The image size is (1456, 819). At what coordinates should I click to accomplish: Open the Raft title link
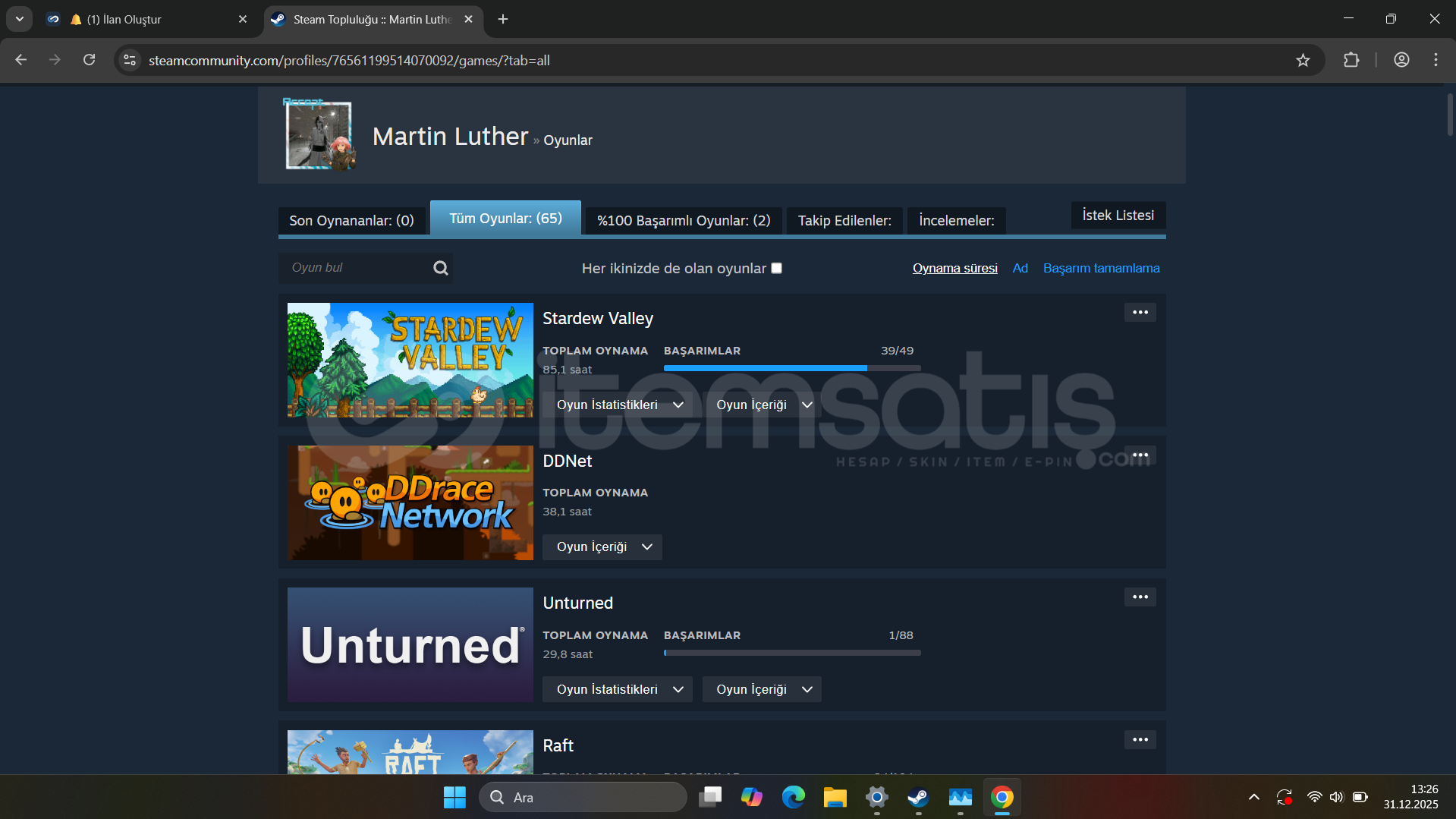(558, 746)
